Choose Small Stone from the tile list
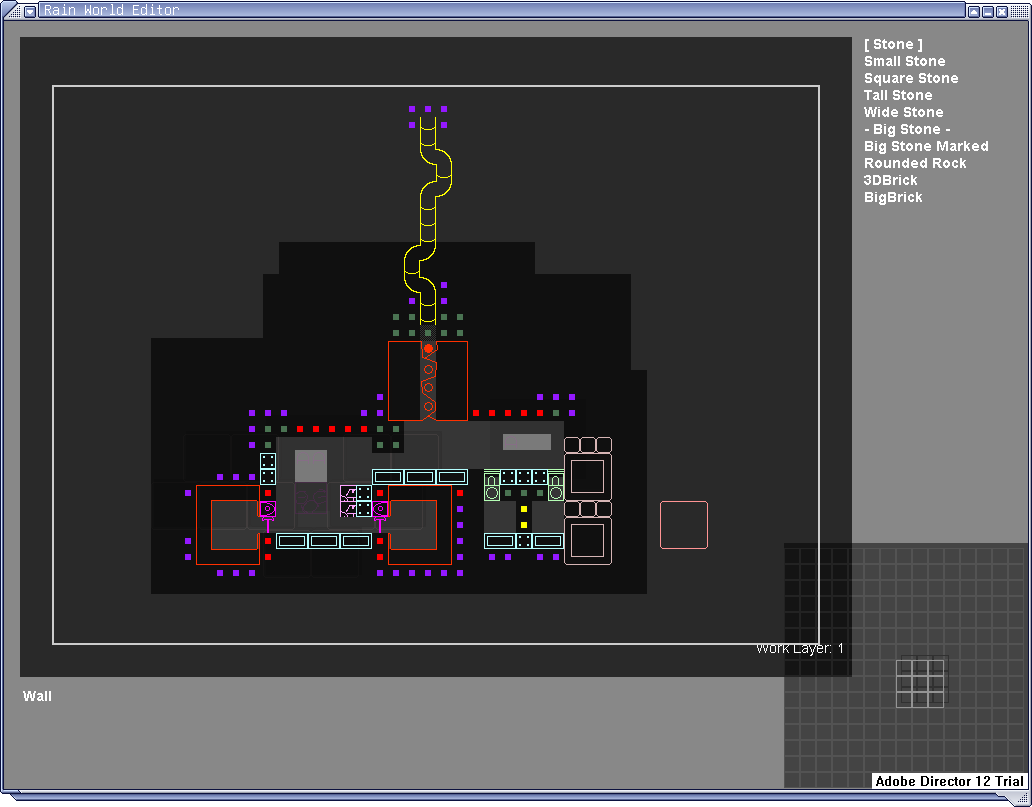Screen dimensions: 1032x807 [x=904, y=61]
